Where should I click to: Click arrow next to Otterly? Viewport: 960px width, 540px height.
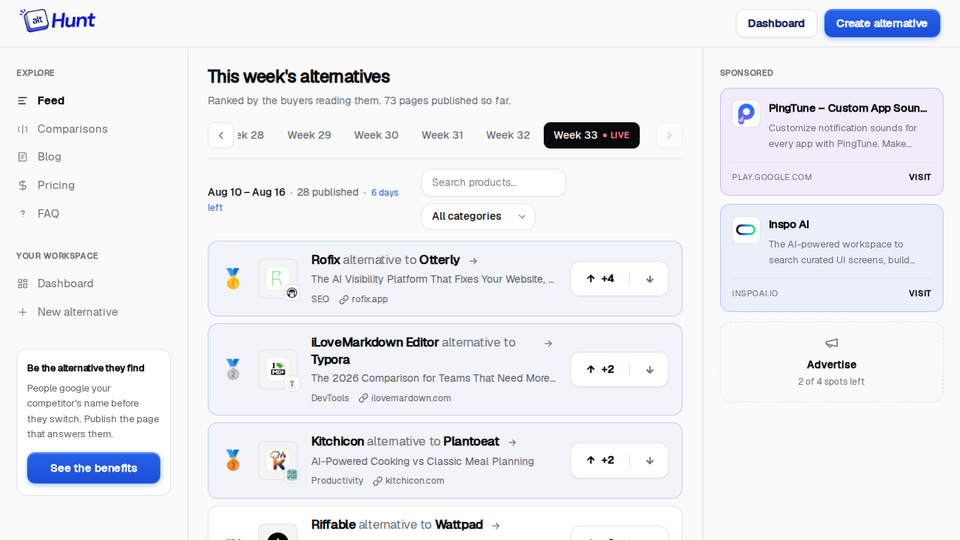[473, 261]
